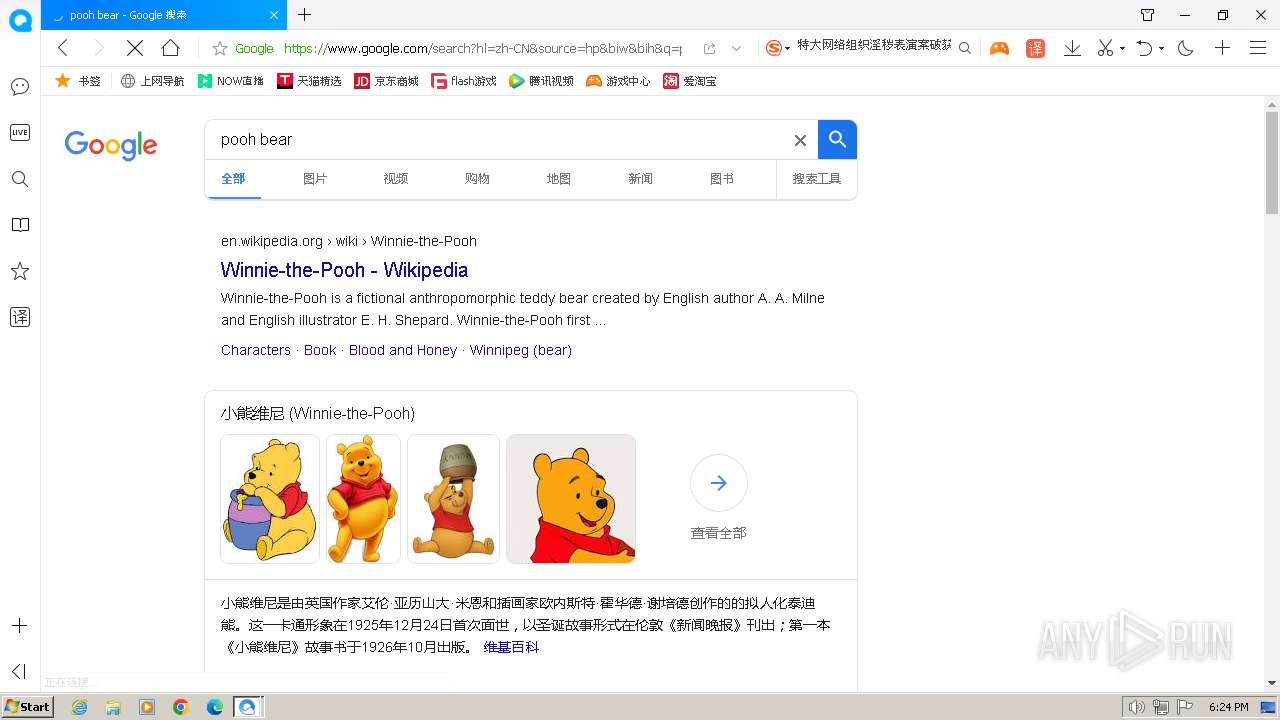Viewport: 1280px width, 720px height.
Task: Open the 游戏中心 bookmark
Action: [x=618, y=81]
